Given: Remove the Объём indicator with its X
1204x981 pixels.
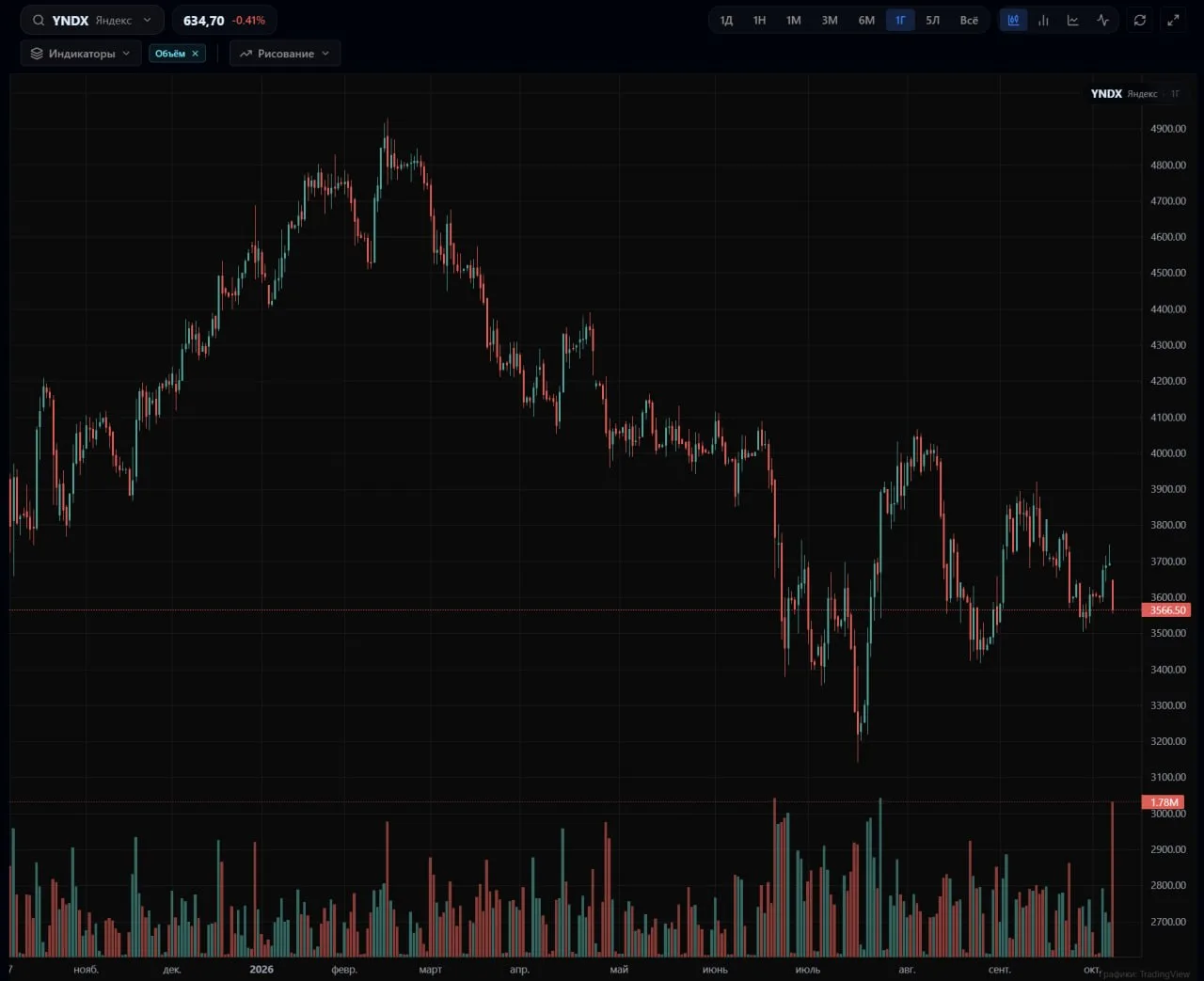Looking at the screenshot, I should (x=195, y=54).
